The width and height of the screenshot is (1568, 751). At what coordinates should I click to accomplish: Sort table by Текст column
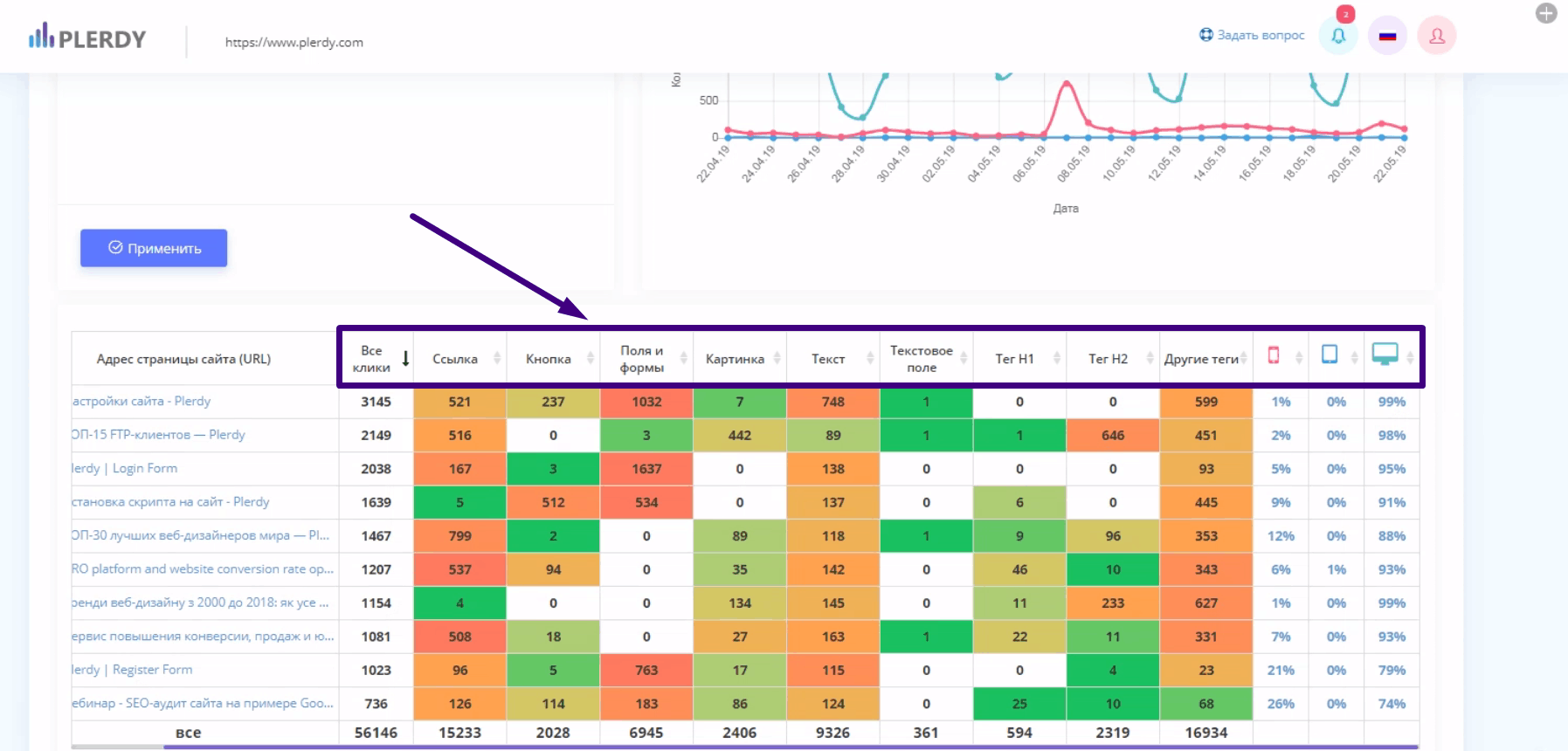click(834, 359)
